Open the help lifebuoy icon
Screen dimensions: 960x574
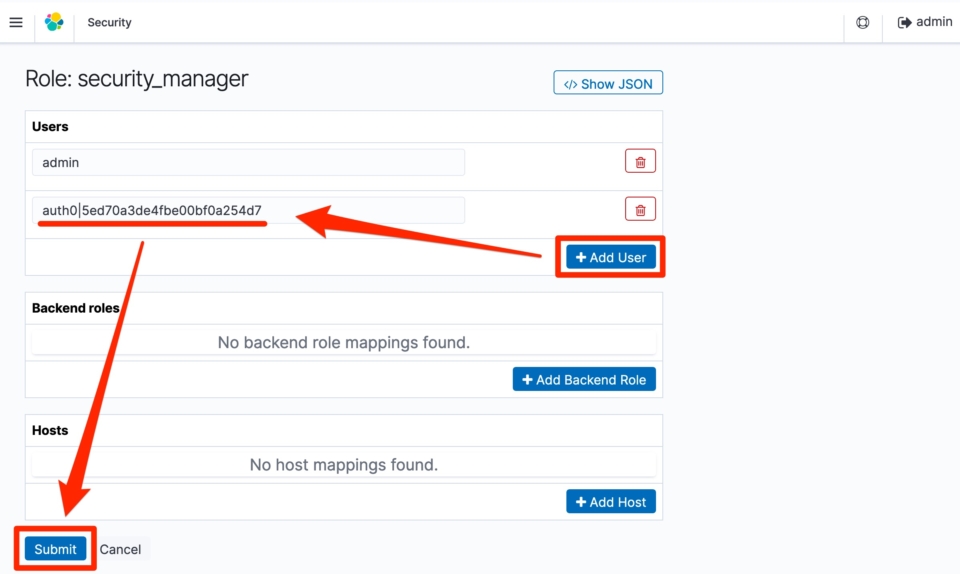click(863, 23)
